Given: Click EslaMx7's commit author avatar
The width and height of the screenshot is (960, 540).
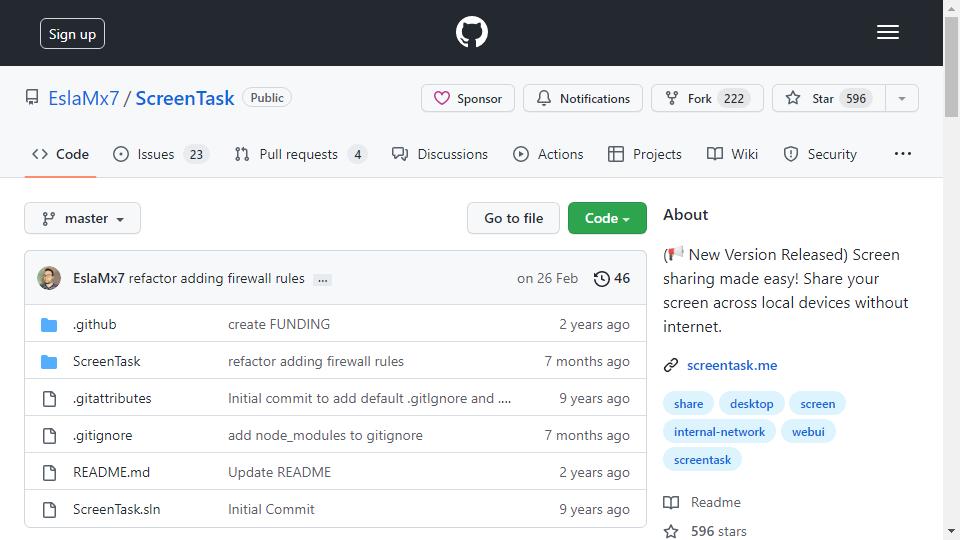Looking at the screenshot, I should [49, 278].
